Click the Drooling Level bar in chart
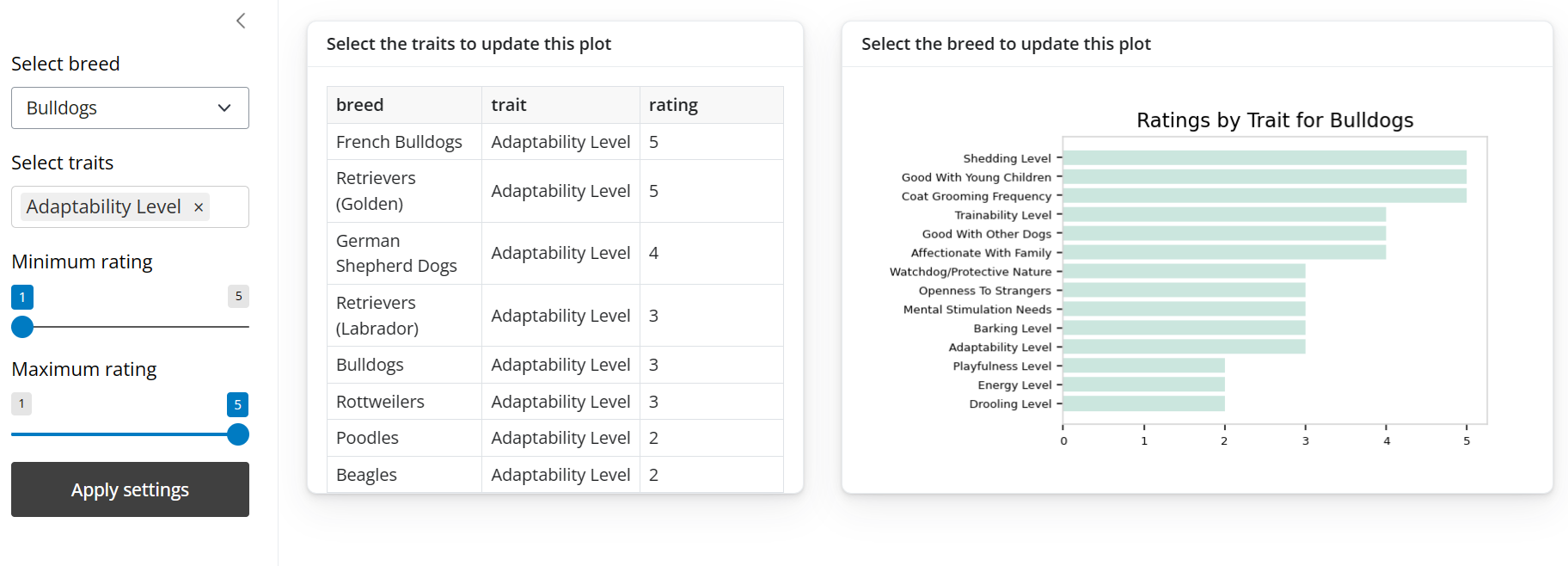This screenshot has width=1568, height=566. [1143, 404]
